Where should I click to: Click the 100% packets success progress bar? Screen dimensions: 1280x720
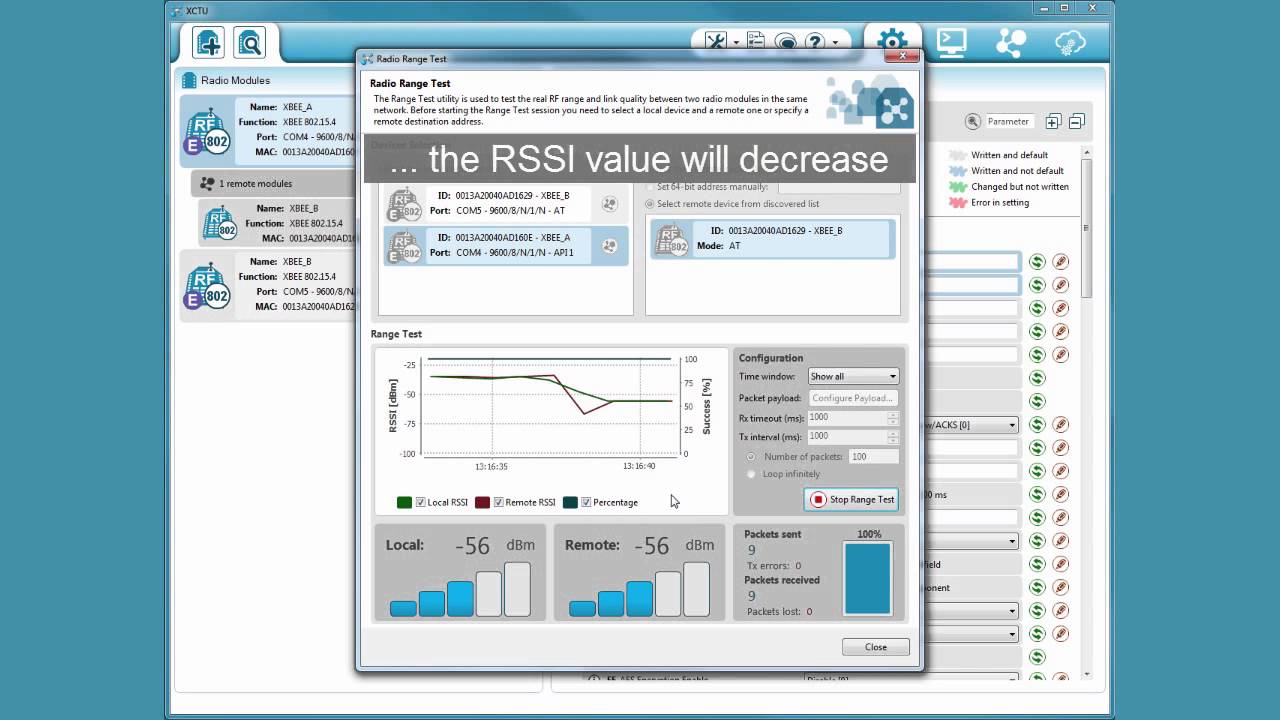point(867,578)
